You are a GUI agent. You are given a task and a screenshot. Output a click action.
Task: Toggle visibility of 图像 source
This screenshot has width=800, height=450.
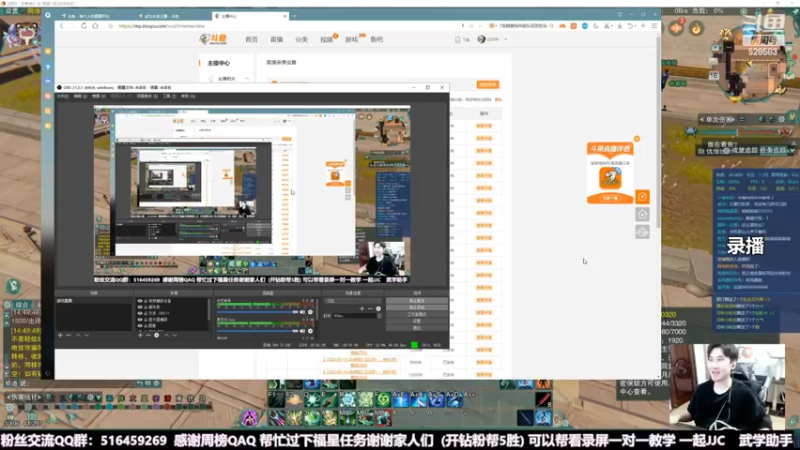(x=139, y=326)
